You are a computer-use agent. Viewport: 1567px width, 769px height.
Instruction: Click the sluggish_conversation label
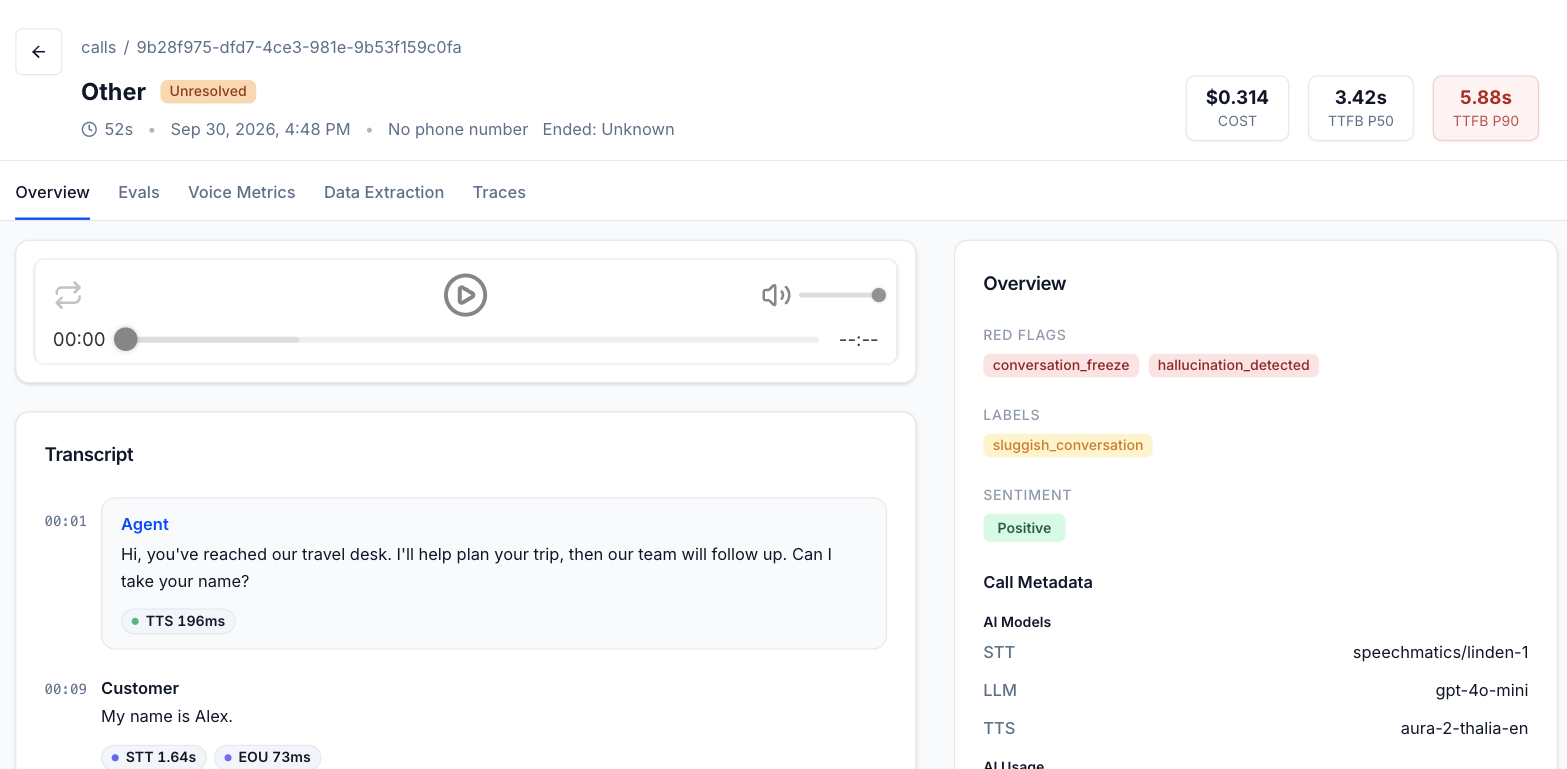click(x=1068, y=445)
